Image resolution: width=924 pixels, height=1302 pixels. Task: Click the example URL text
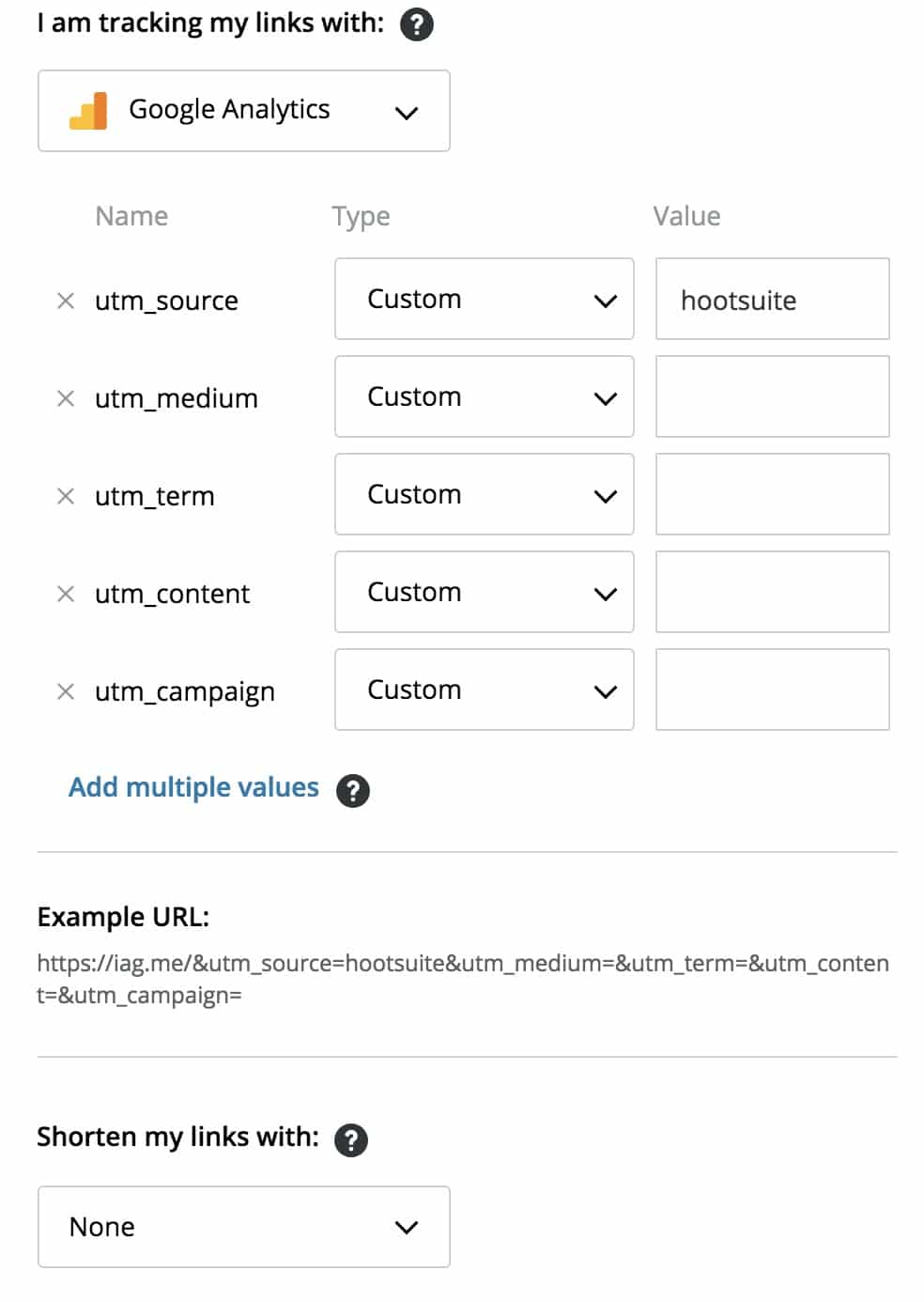463,979
